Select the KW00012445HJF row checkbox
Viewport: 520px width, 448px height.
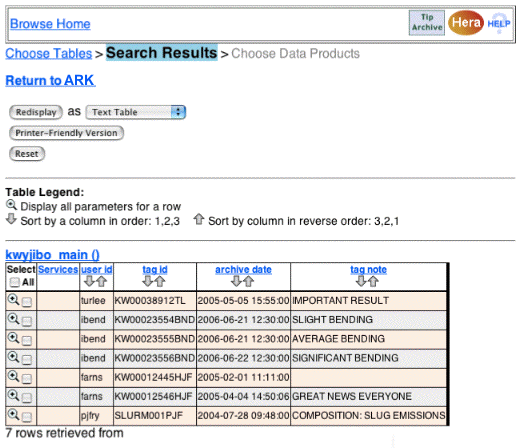tap(27, 379)
